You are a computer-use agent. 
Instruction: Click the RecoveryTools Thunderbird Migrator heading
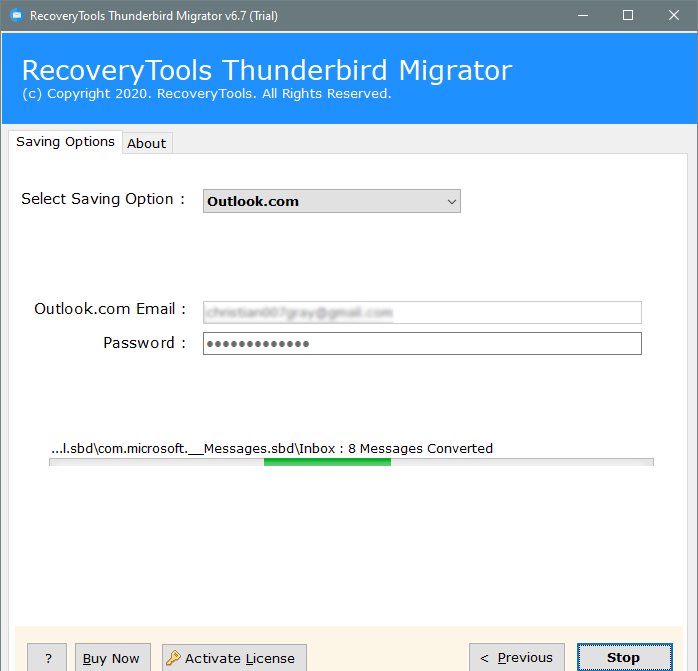pyautogui.click(x=267, y=70)
